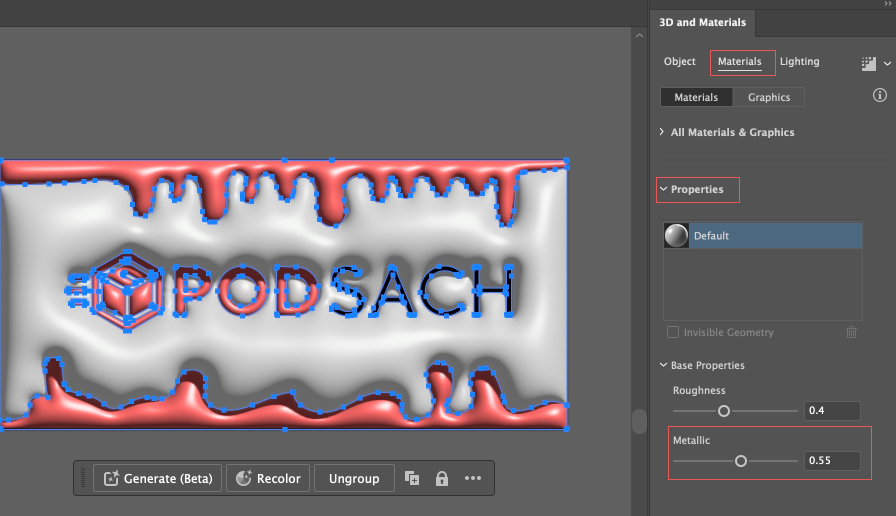Click the Generate (Beta) button

(157, 478)
